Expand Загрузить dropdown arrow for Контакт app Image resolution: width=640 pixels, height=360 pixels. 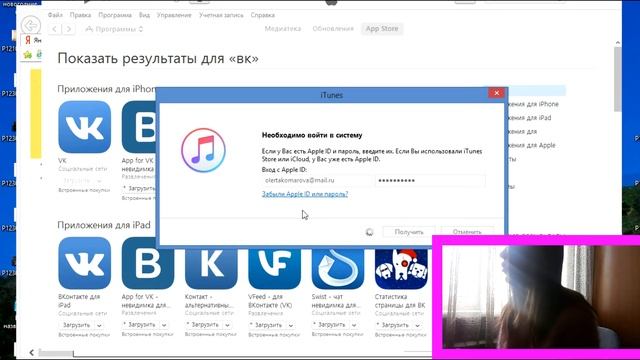(227, 325)
